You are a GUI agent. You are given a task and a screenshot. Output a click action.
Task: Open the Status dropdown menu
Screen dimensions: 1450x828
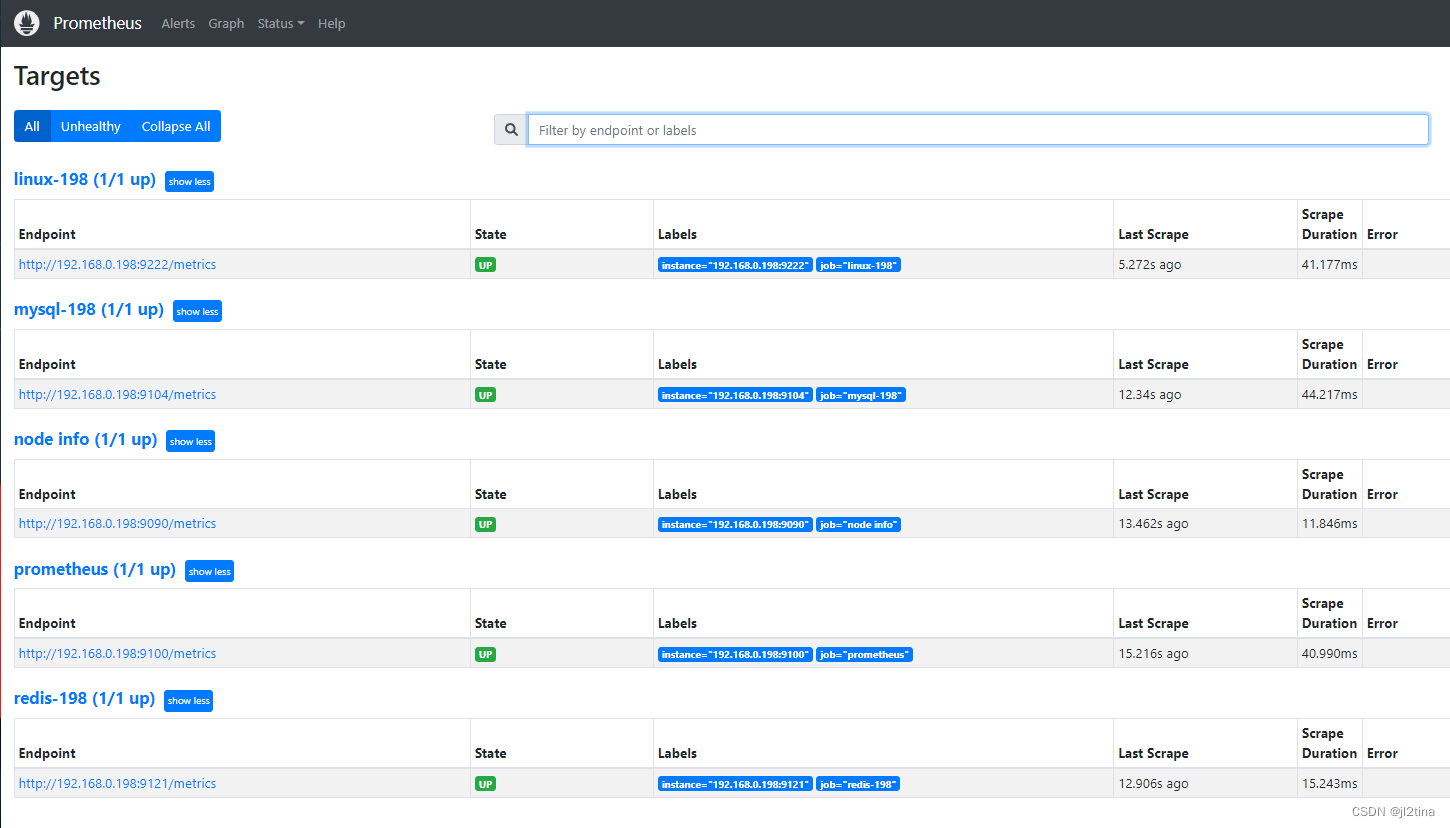(280, 23)
